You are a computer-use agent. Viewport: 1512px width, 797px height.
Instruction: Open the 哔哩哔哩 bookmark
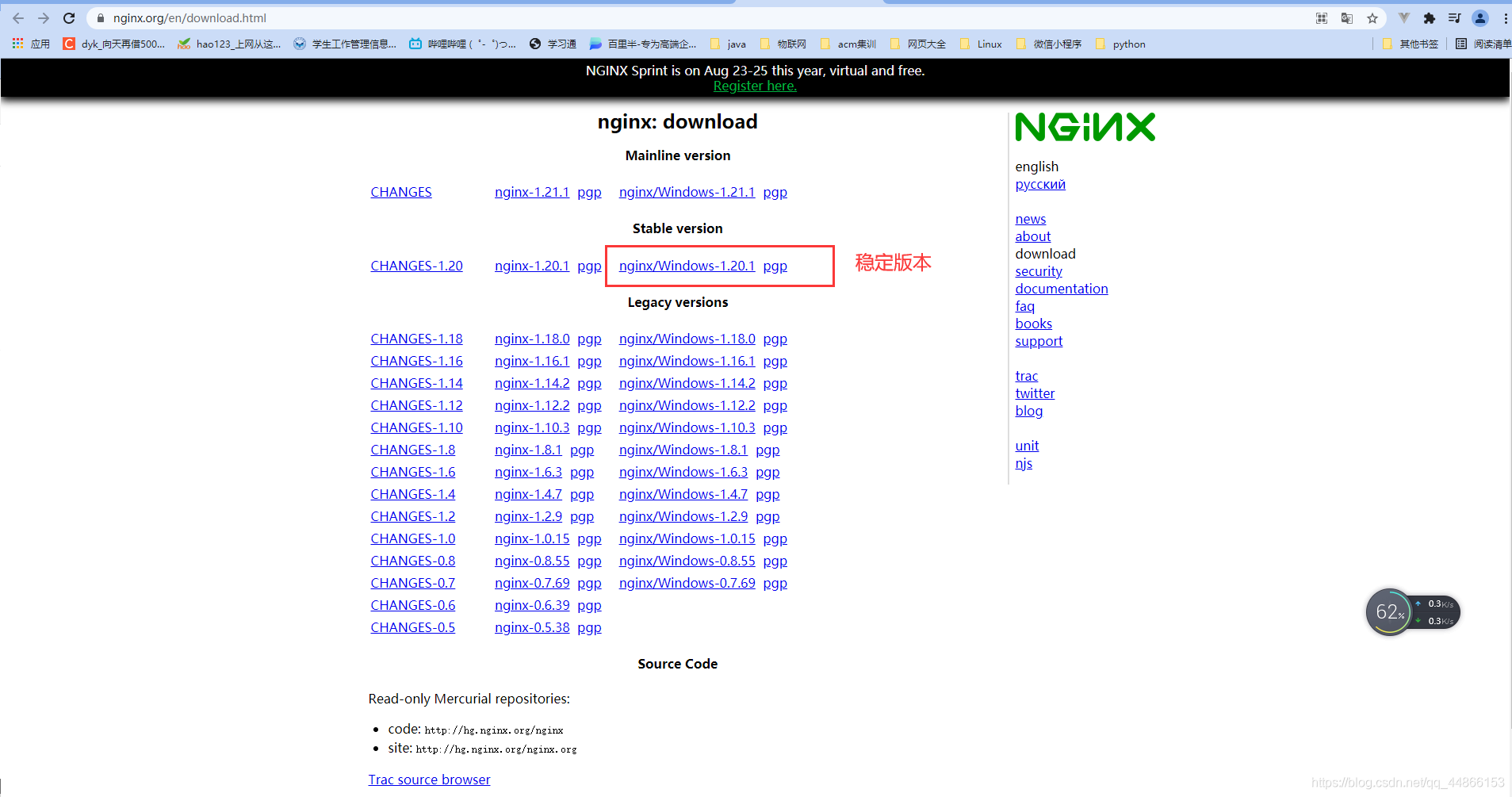click(x=462, y=44)
